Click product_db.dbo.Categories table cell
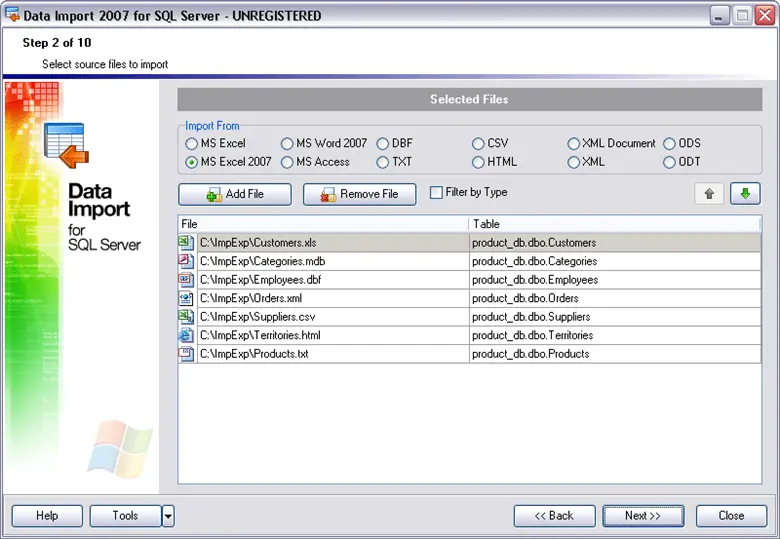 [615, 261]
